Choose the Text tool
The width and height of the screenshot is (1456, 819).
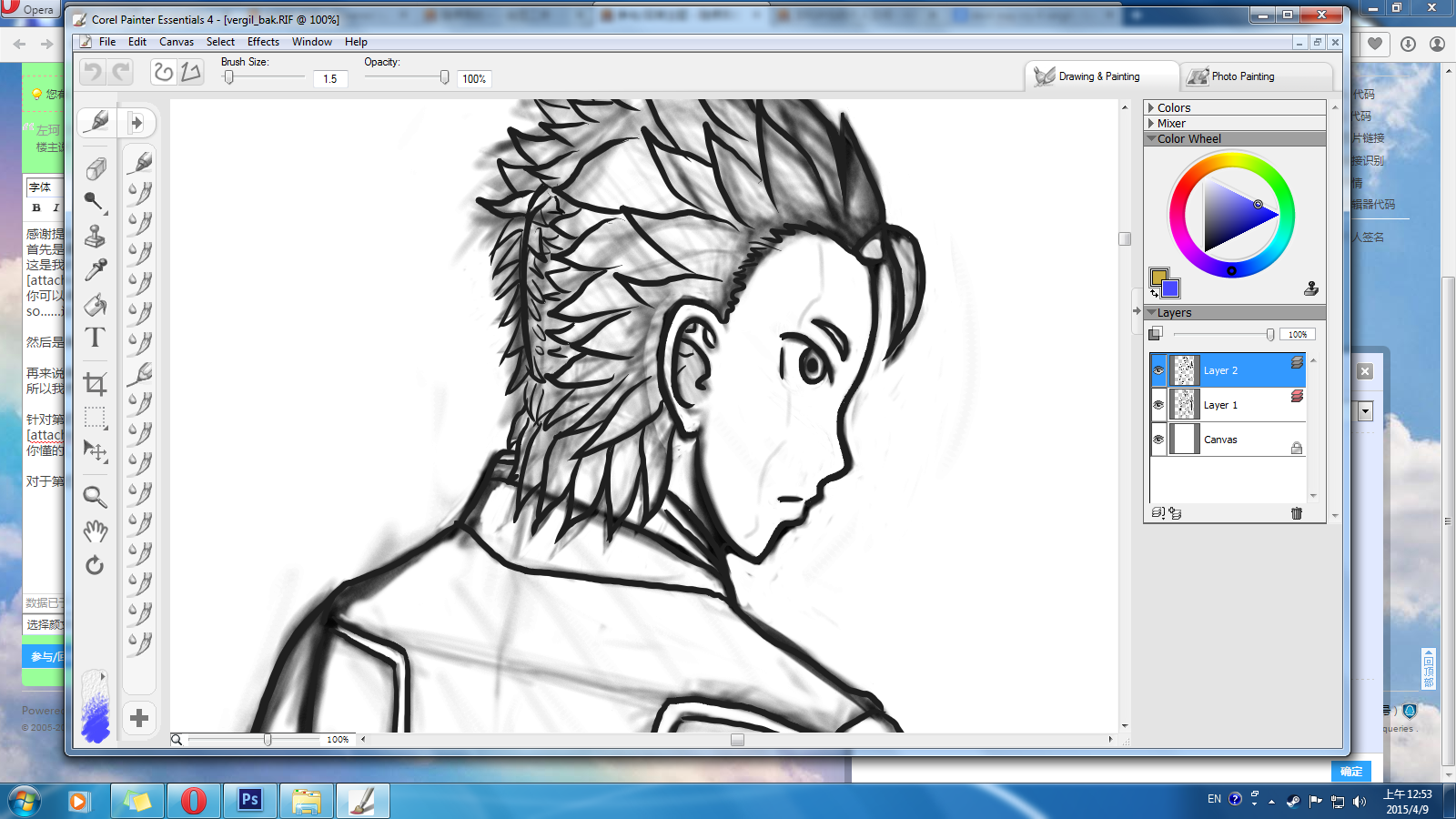click(96, 338)
